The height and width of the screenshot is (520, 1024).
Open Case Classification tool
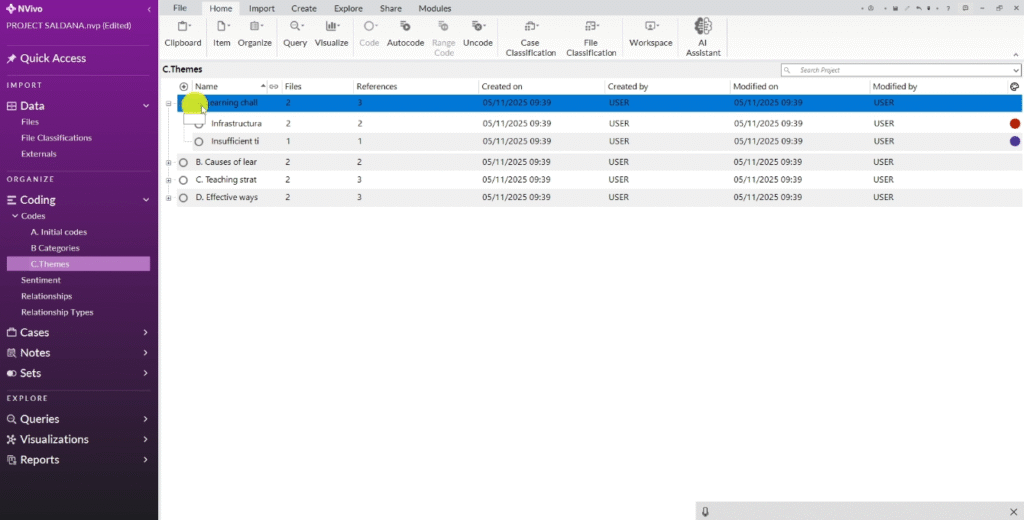(530, 36)
